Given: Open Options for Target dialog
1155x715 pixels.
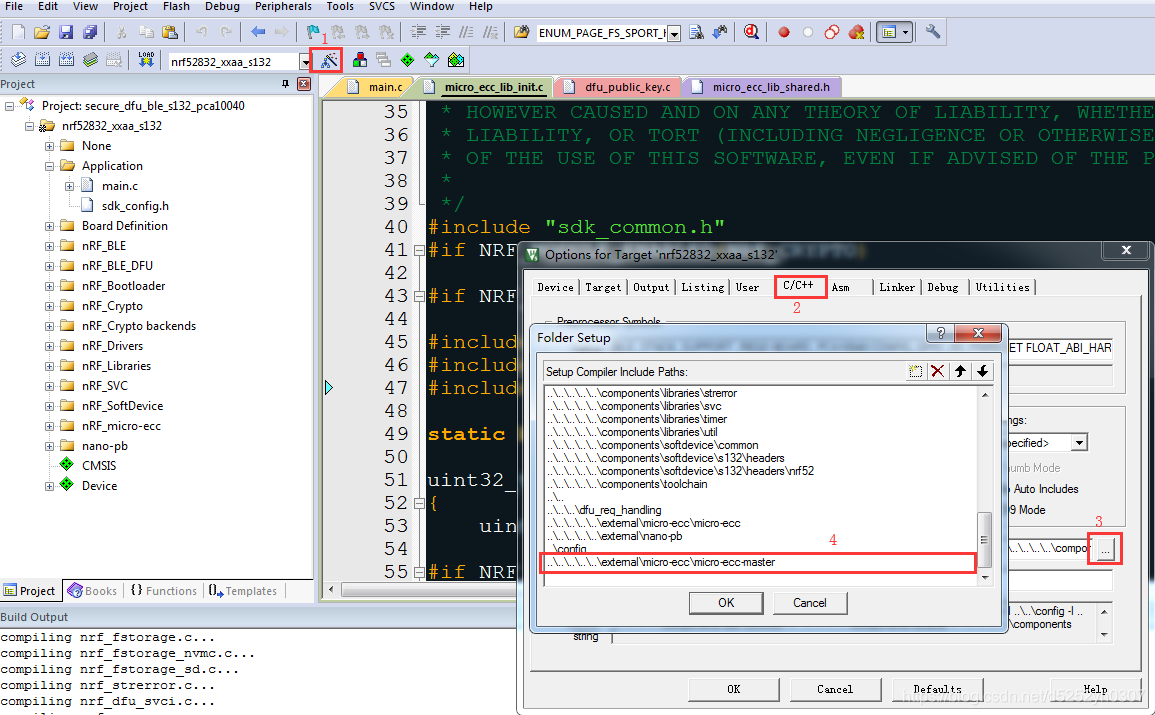Looking at the screenshot, I should (x=326, y=58).
